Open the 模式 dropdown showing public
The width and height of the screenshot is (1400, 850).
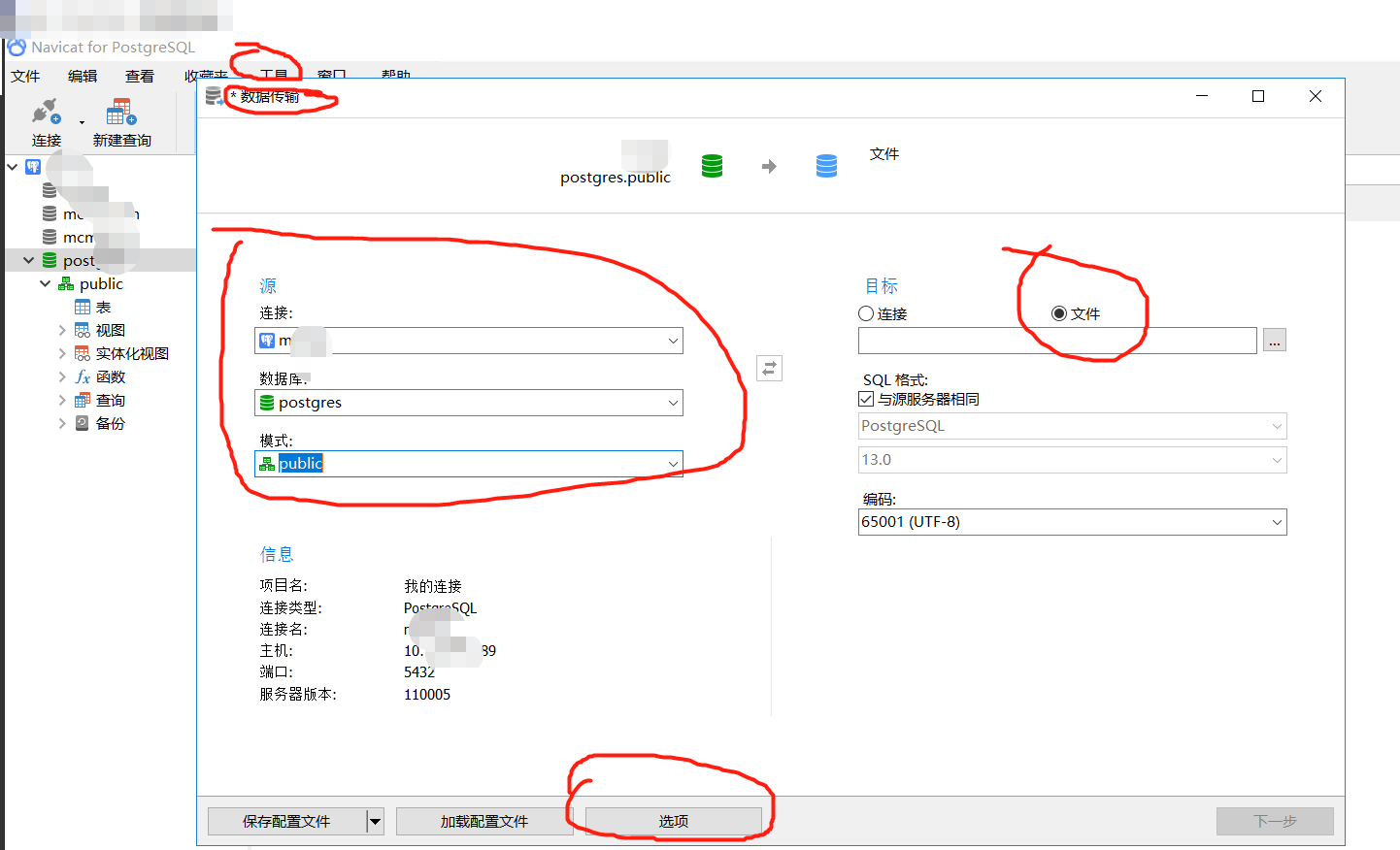(x=673, y=464)
